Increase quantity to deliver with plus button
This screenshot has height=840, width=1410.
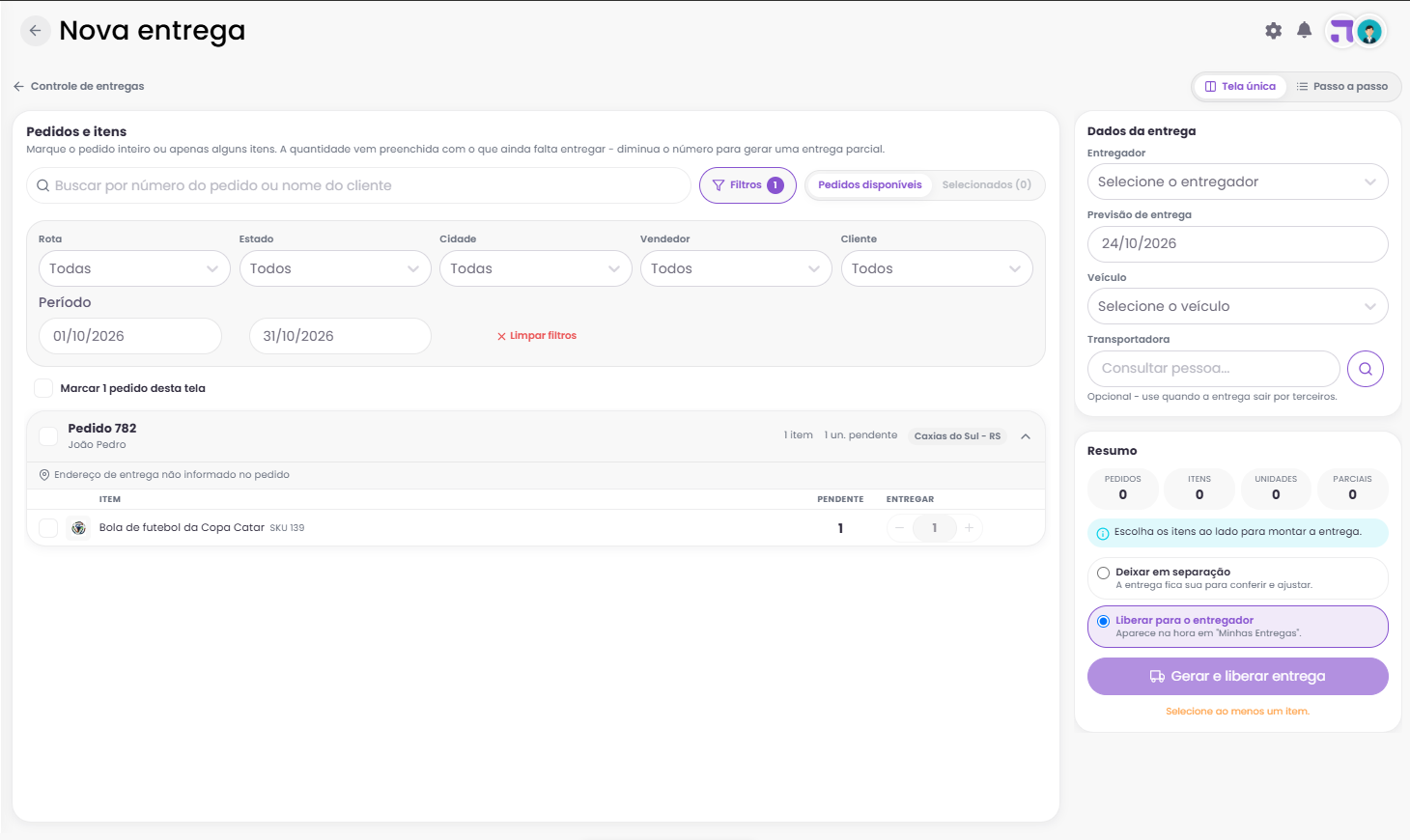(969, 528)
